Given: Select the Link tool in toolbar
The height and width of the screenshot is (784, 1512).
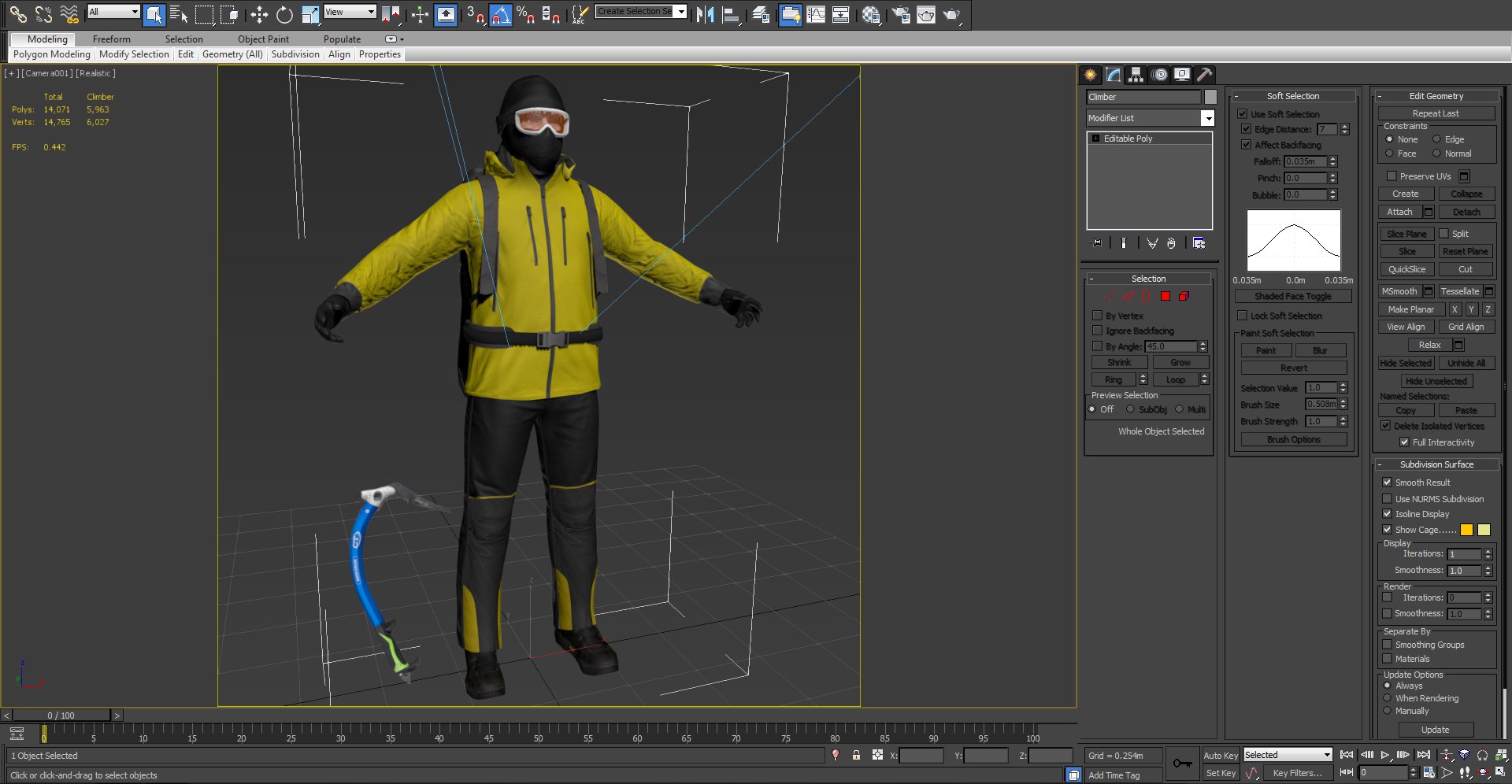Looking at the screenshot, I should [x=18, y=13].
